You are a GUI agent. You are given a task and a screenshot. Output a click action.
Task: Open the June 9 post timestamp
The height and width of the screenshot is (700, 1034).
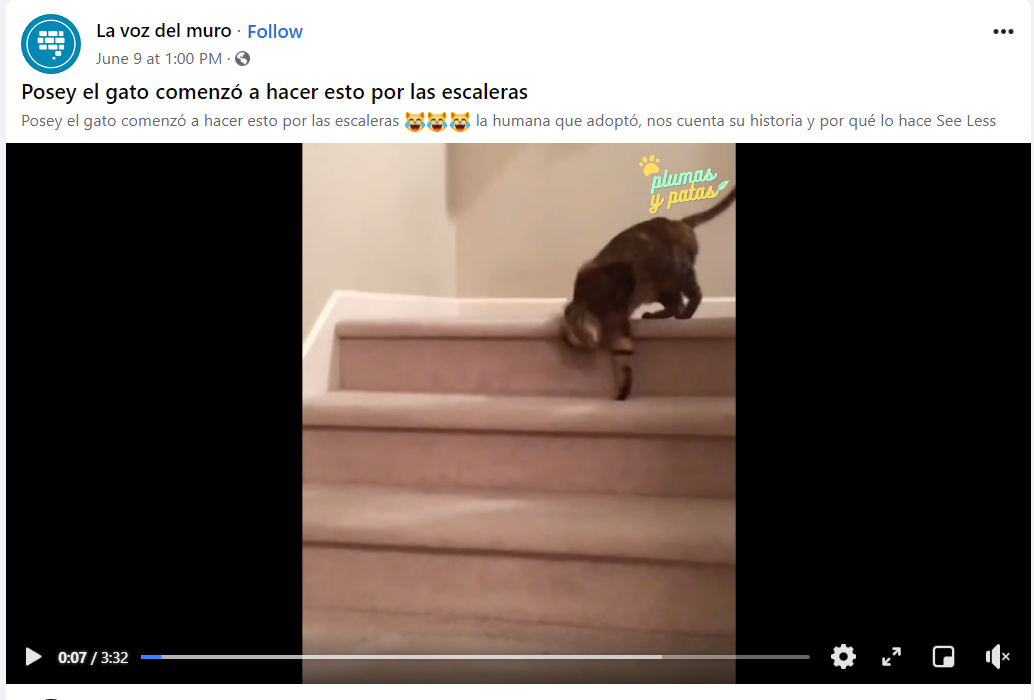coord(158,59)
